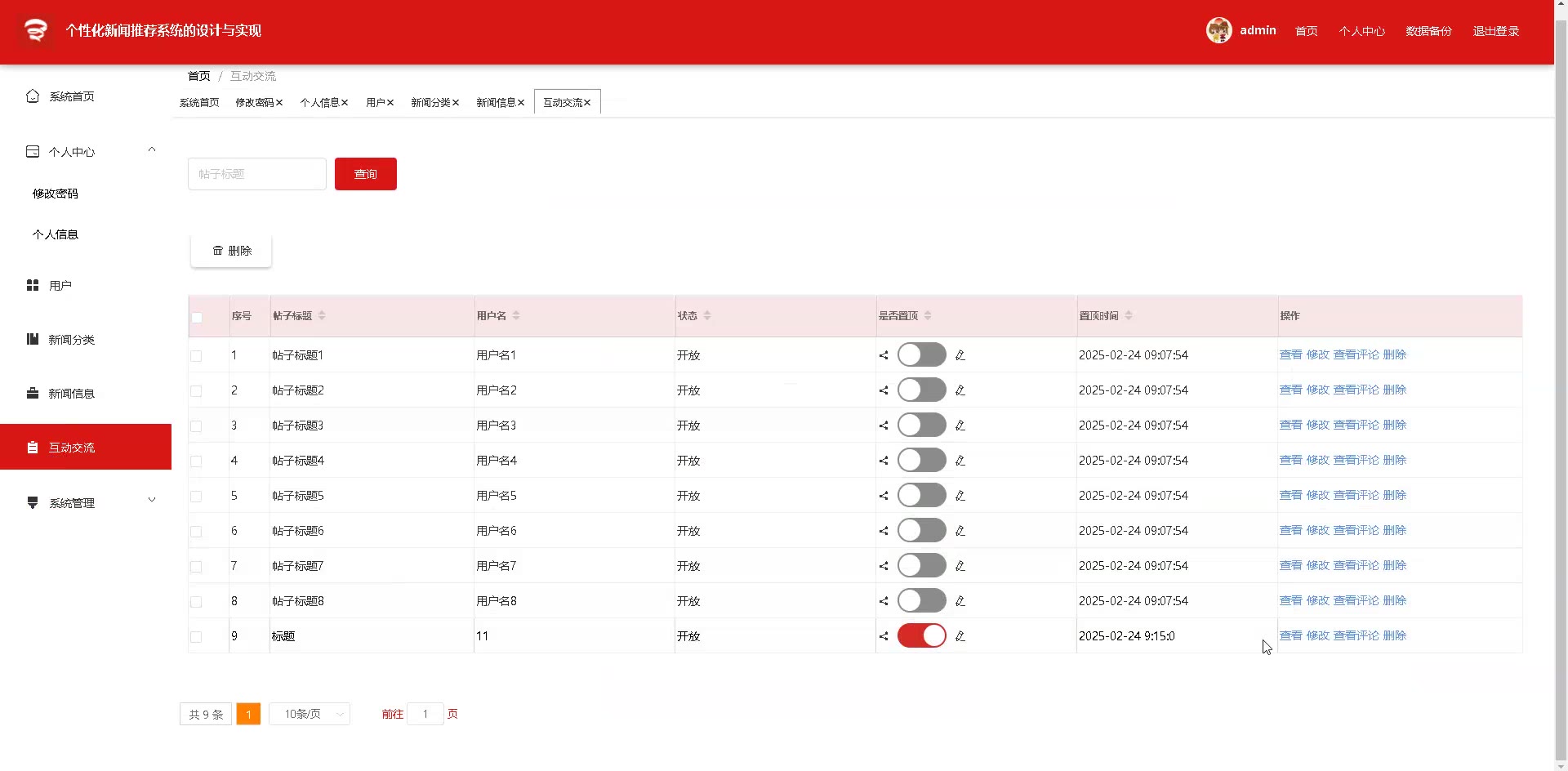
Task: Click the sort arrows on 帖子标题 column
Action: tap(322, 316)
